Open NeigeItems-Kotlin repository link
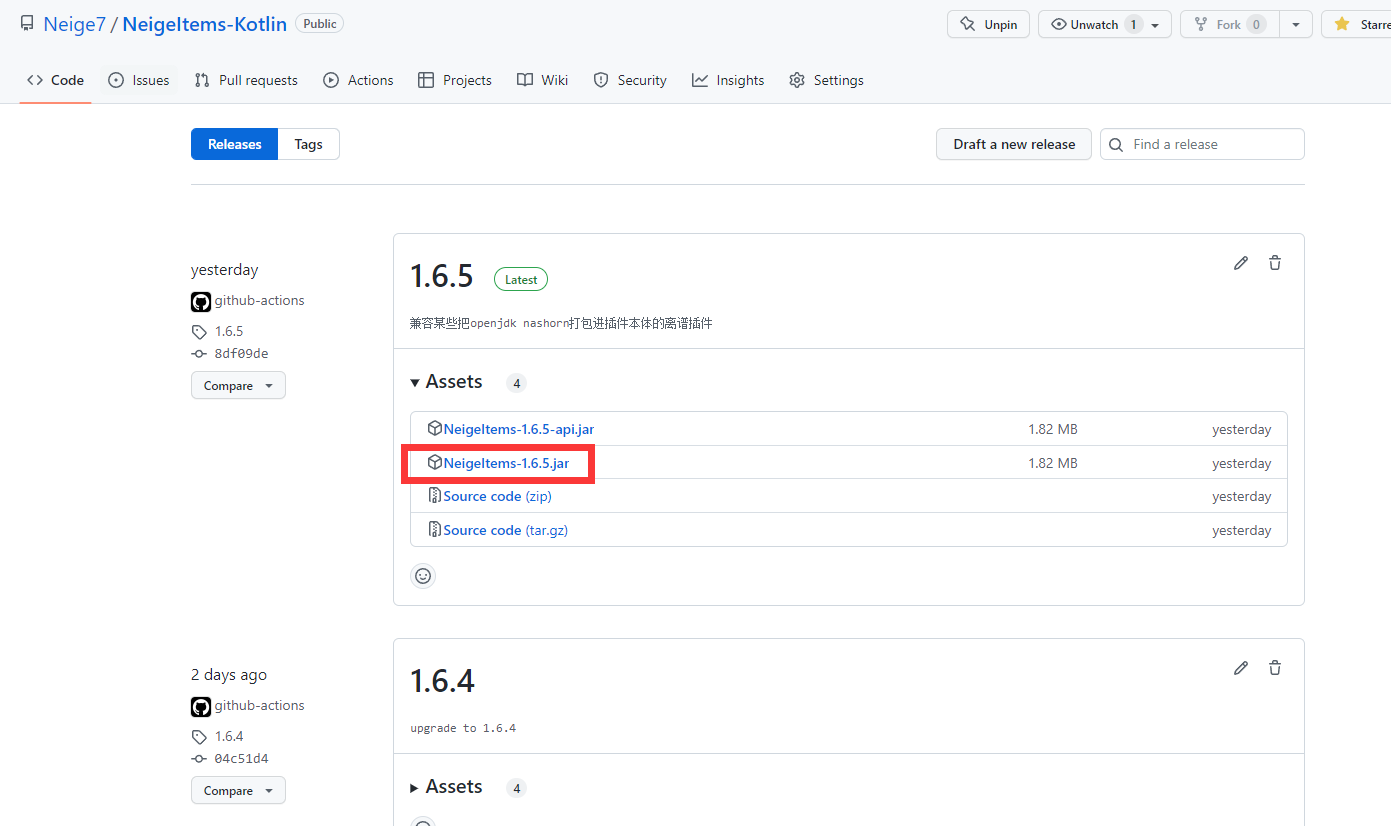 pos(204,24)
